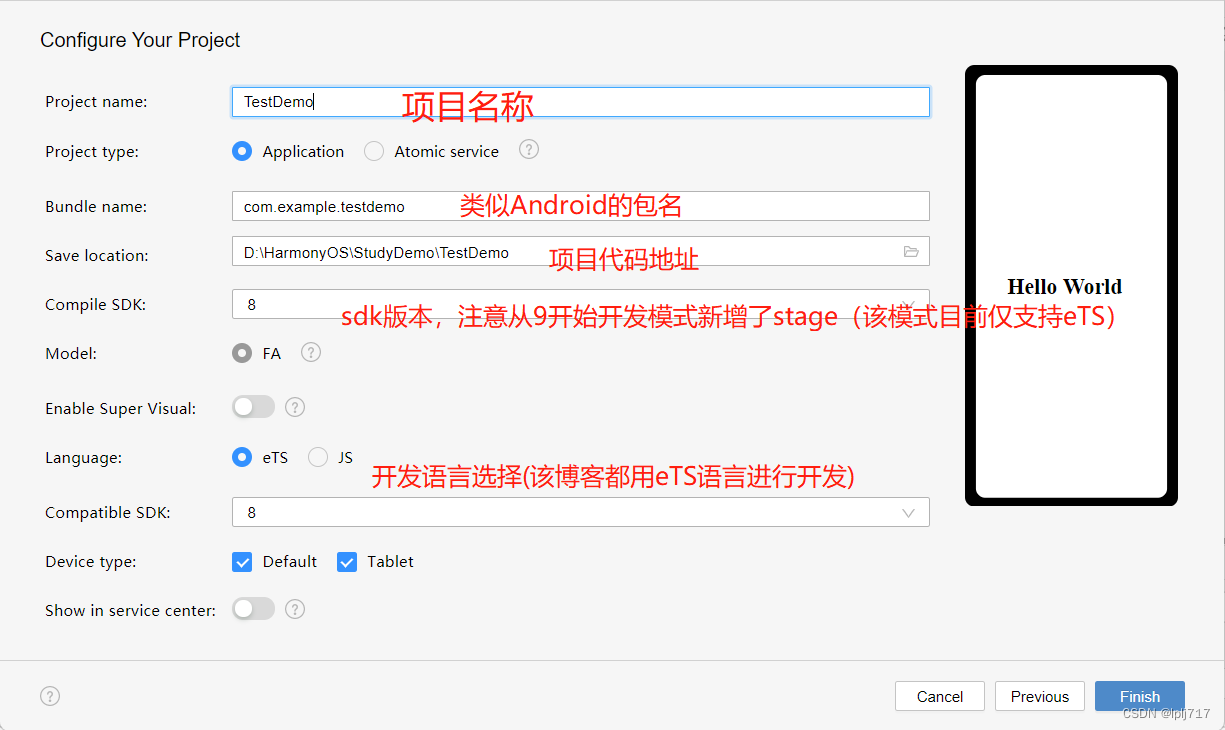This screenshot has height=730, width=1225.
Task: Open the bottom-left dialog help icon
Action: click(50, 696)
